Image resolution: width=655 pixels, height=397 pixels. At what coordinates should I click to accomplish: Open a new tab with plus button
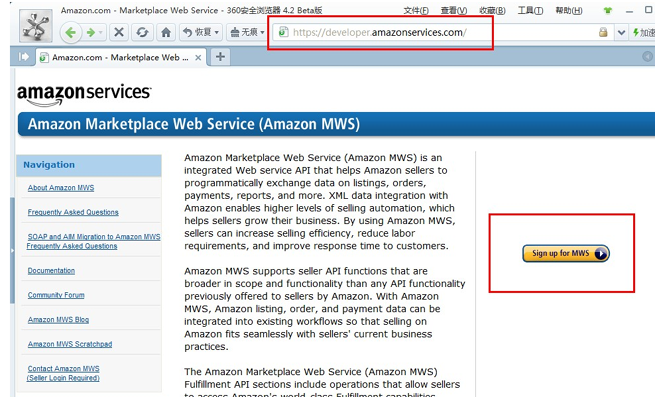pyautogui.click(x=220, y=57)
